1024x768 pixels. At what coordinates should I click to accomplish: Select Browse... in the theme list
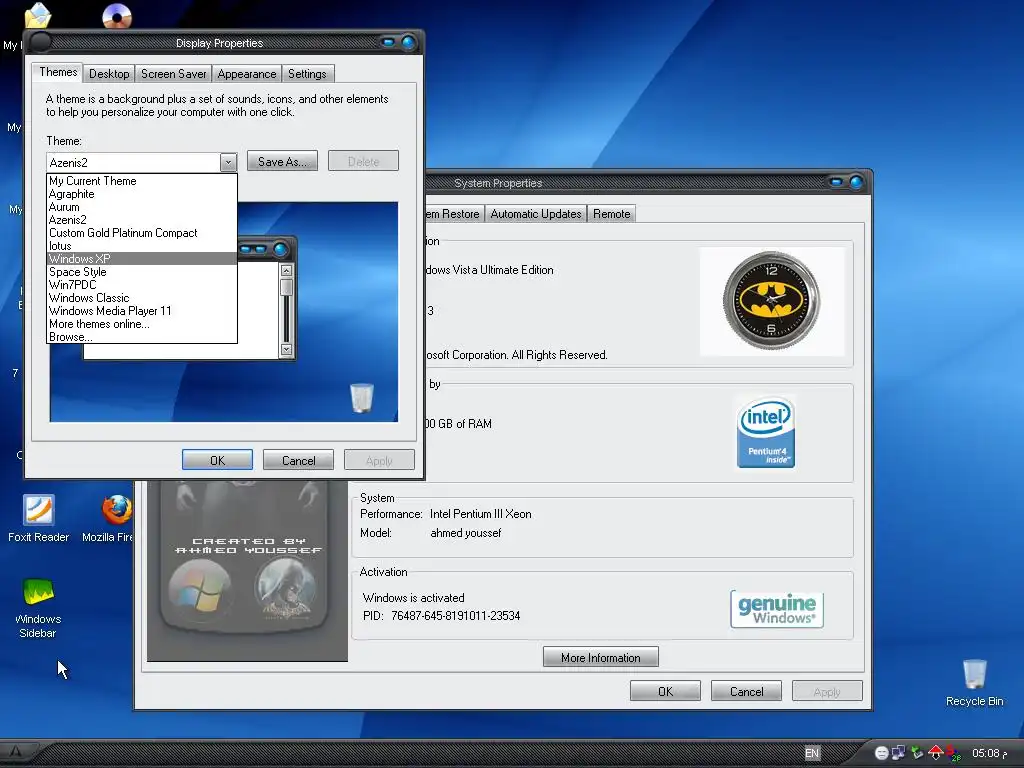click(x=142, y=337)
